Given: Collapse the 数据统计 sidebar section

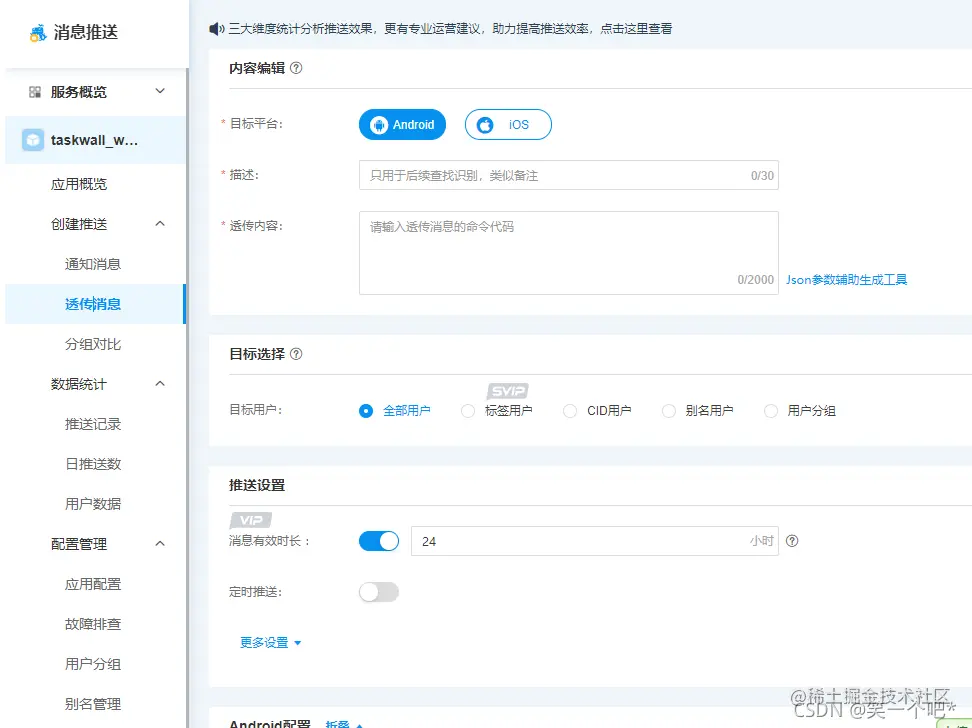Looking at the screenshot, I should [158, 383].
